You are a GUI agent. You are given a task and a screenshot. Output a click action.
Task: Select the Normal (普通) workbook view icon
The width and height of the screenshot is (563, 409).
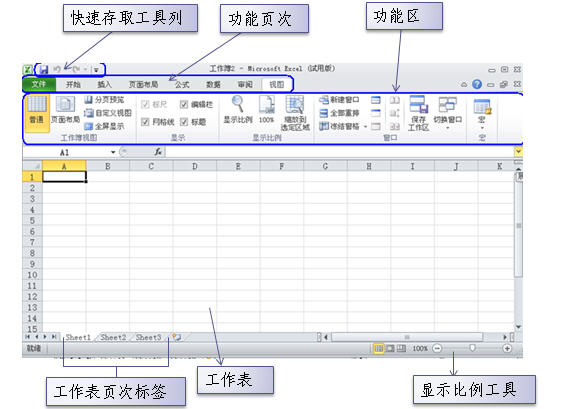coord(37,113)
